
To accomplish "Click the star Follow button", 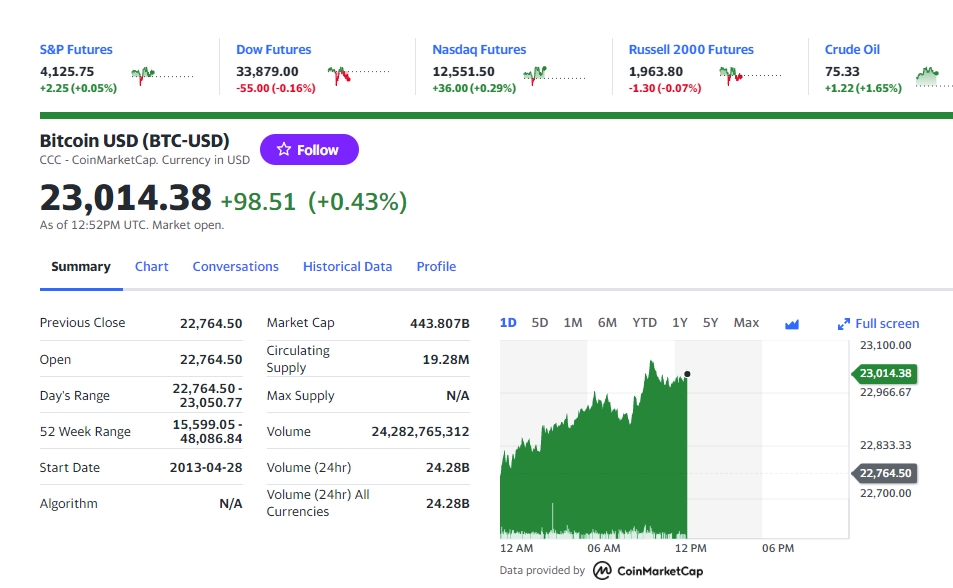I will pyautogui.click(x=309, y=150).
